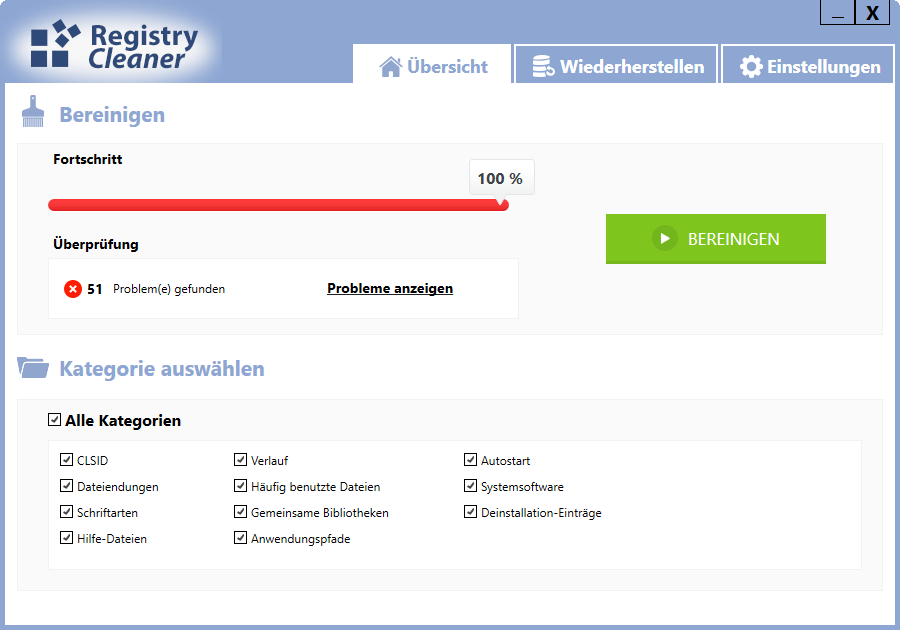Uncheck Häufig benutzte Dateien

click(x=241, y=486)
